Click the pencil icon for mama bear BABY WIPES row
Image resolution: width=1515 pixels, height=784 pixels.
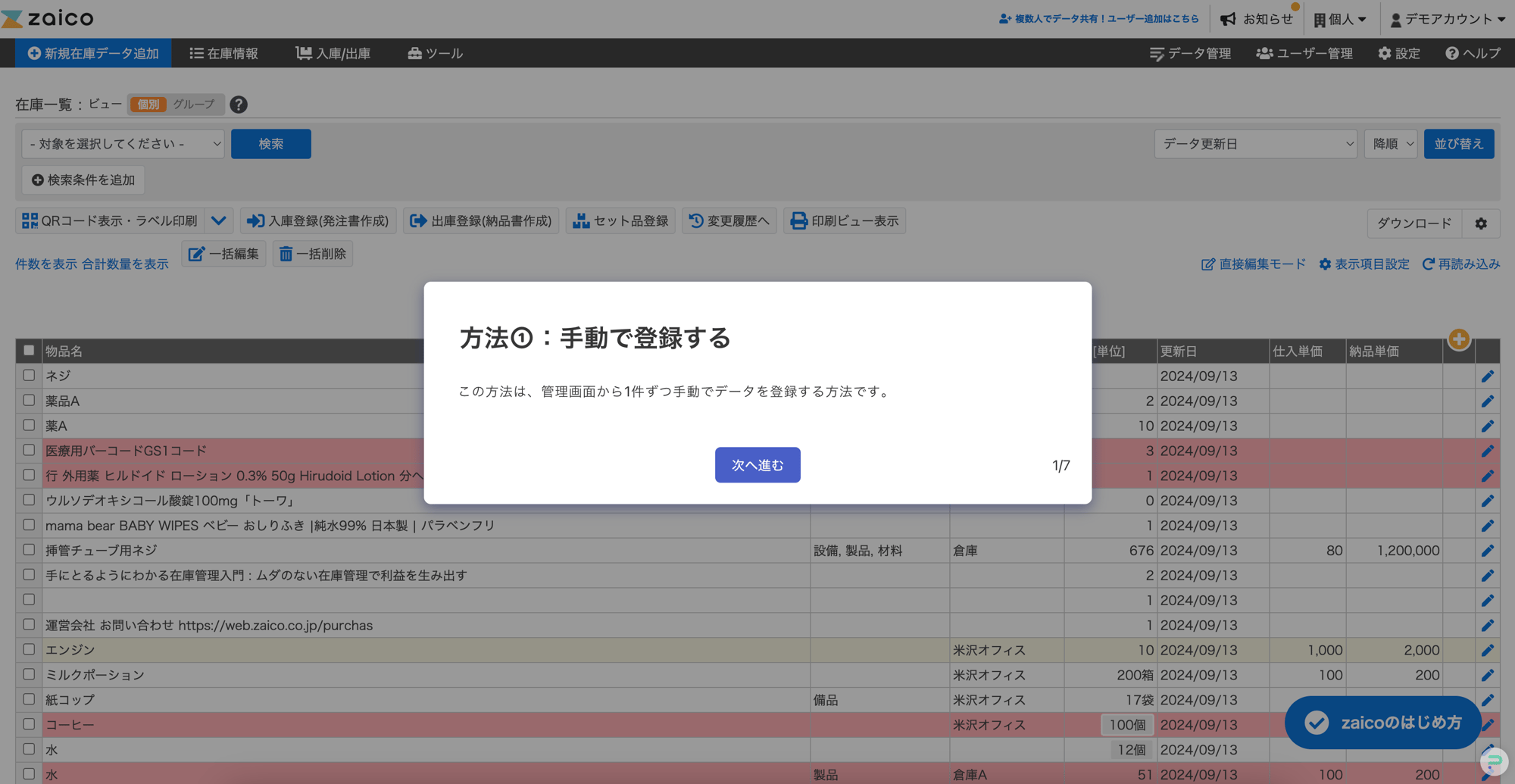click(x=1488, y=526)
